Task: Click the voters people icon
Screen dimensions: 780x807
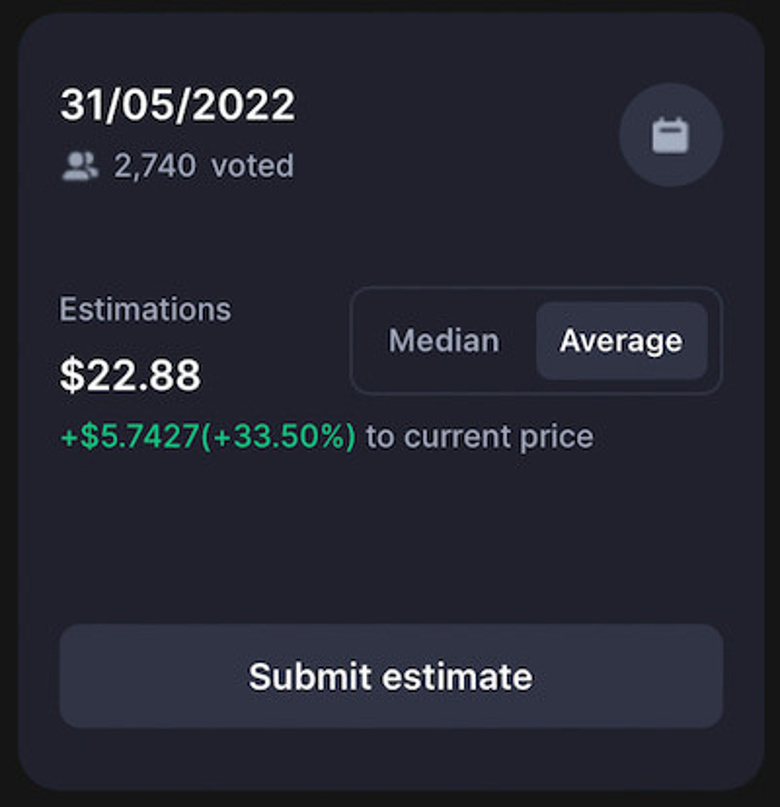Action: click(x=80, y=166)
